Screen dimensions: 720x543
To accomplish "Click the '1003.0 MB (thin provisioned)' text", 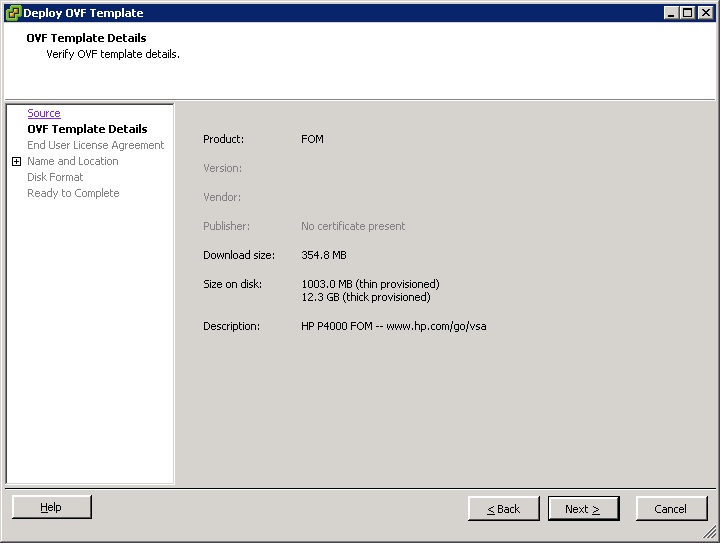I will [x=370, y=284].
